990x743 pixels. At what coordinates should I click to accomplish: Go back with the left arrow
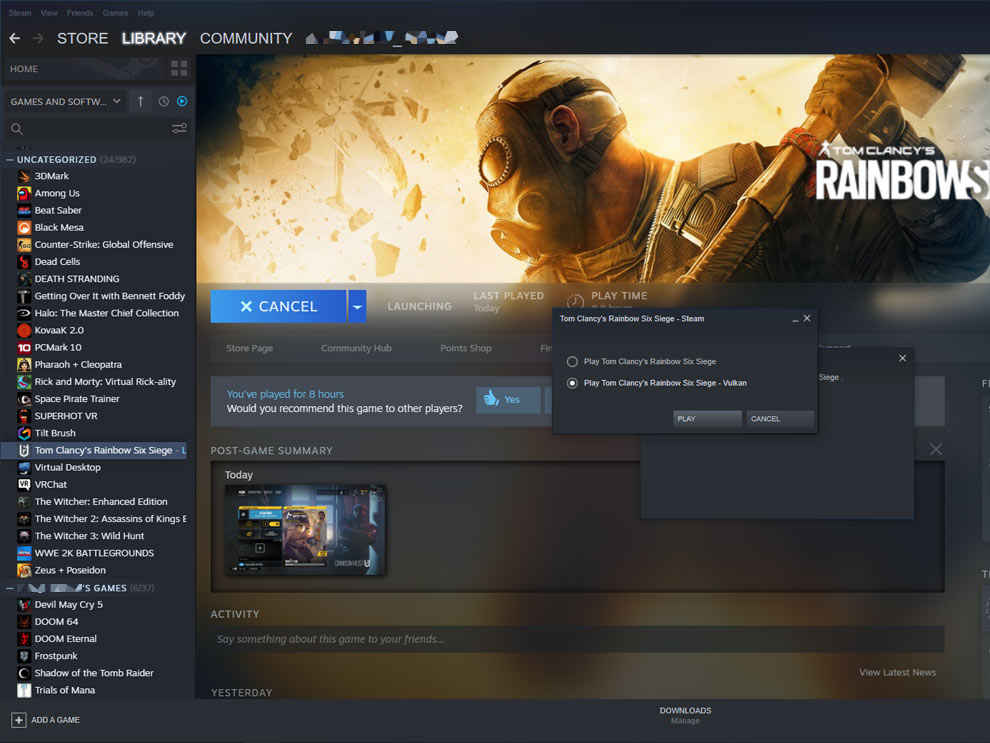click(x=15, y=39)
